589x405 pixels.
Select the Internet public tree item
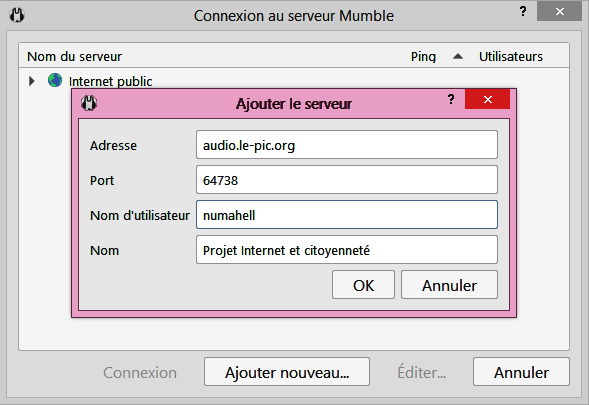coord(110,81)
